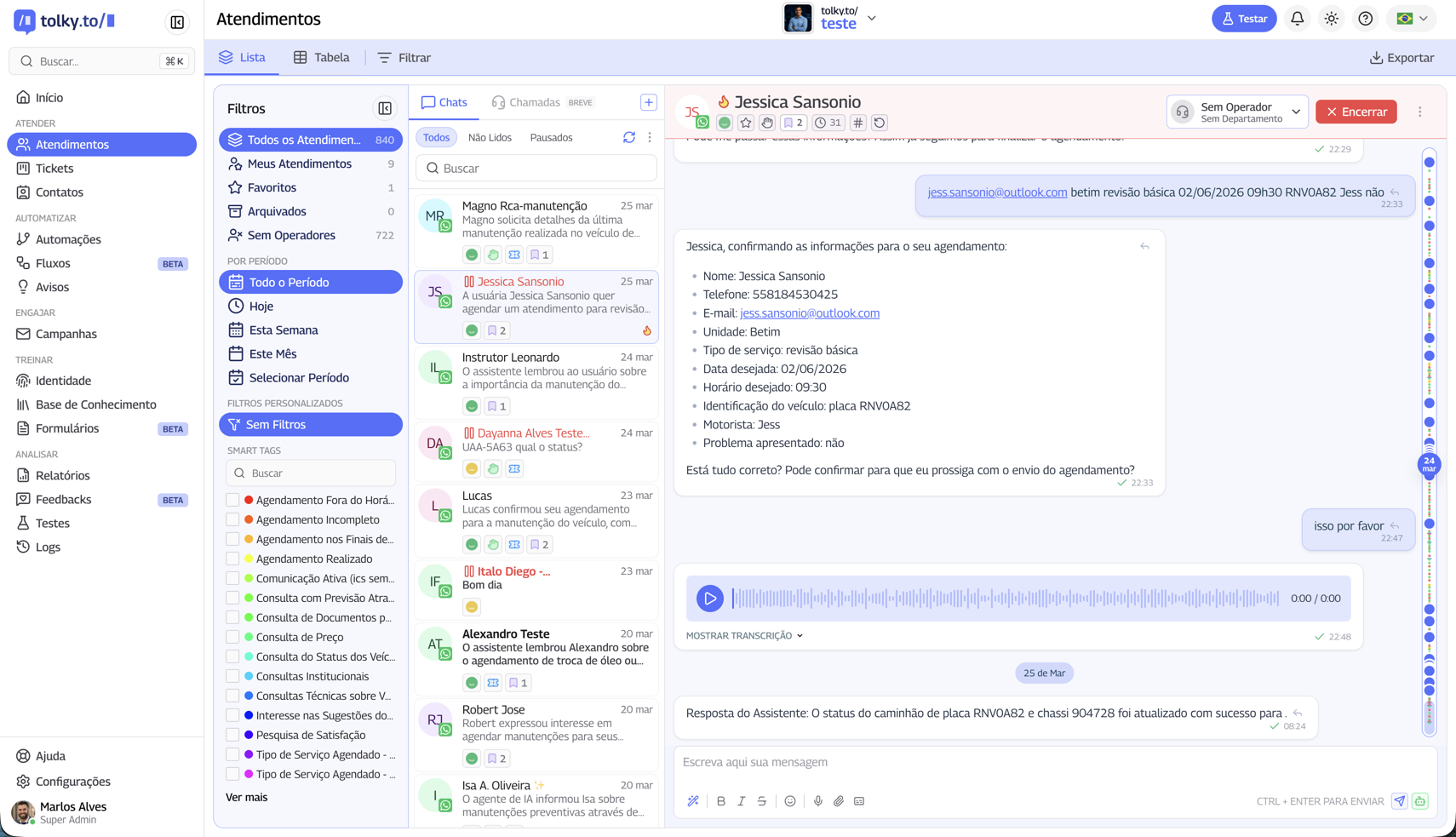Attach a file using the paperclip icon

point(838,801)
